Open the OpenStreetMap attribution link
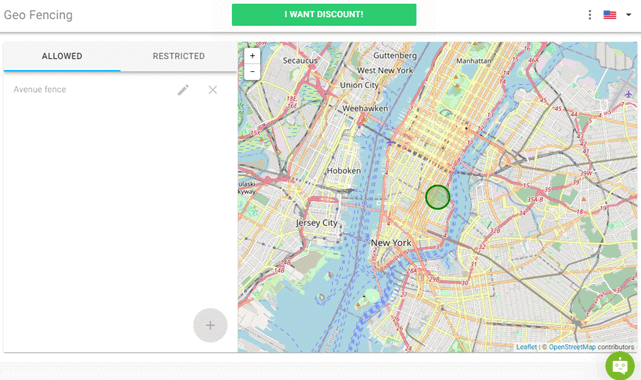This screenshot has width=641, height=380. click(x=572, y=347)
